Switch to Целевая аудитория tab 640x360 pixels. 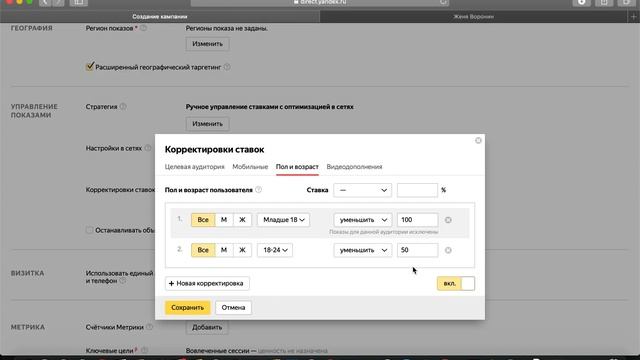click(x=195, y=167)
